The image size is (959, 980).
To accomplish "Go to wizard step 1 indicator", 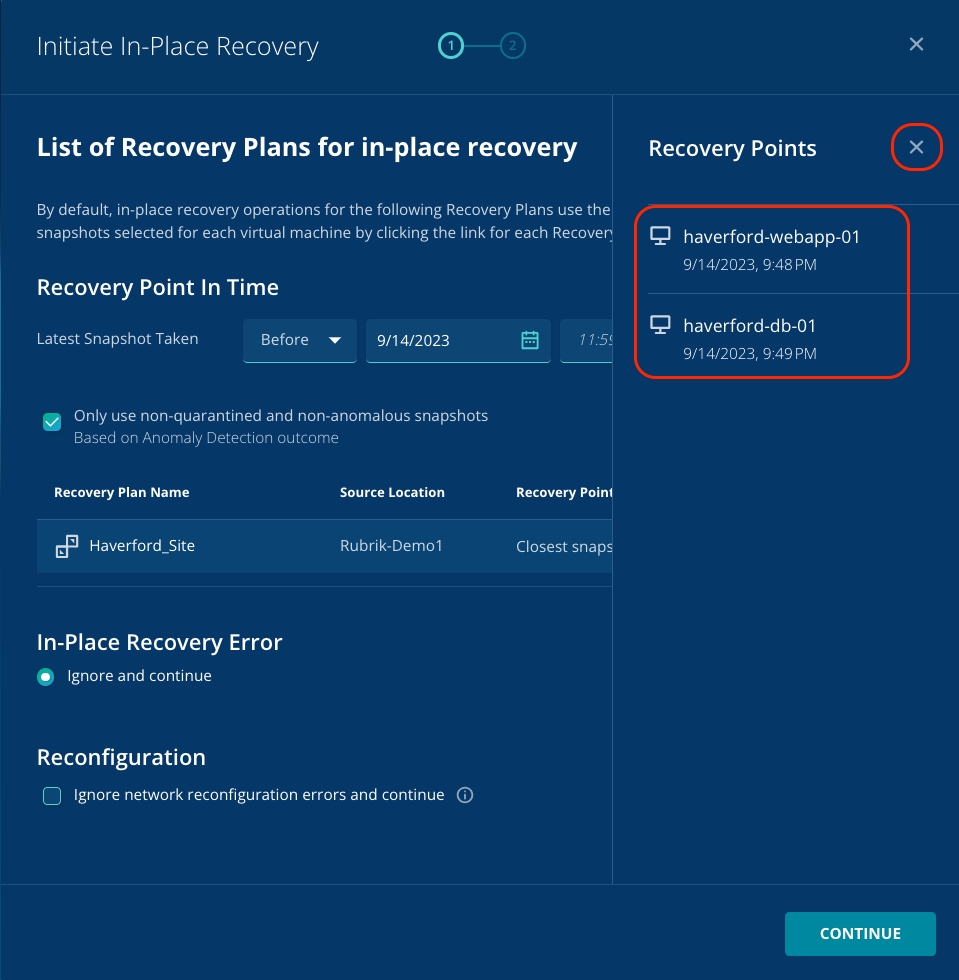I will 451,45.
